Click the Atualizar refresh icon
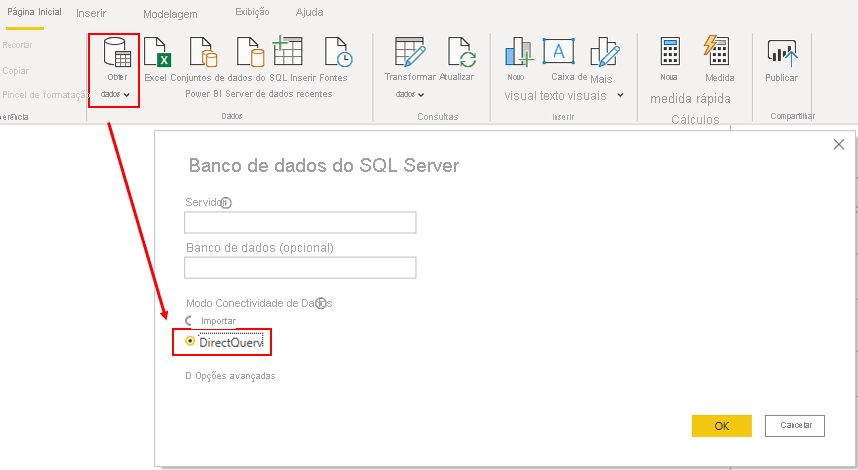 [461, 52]
